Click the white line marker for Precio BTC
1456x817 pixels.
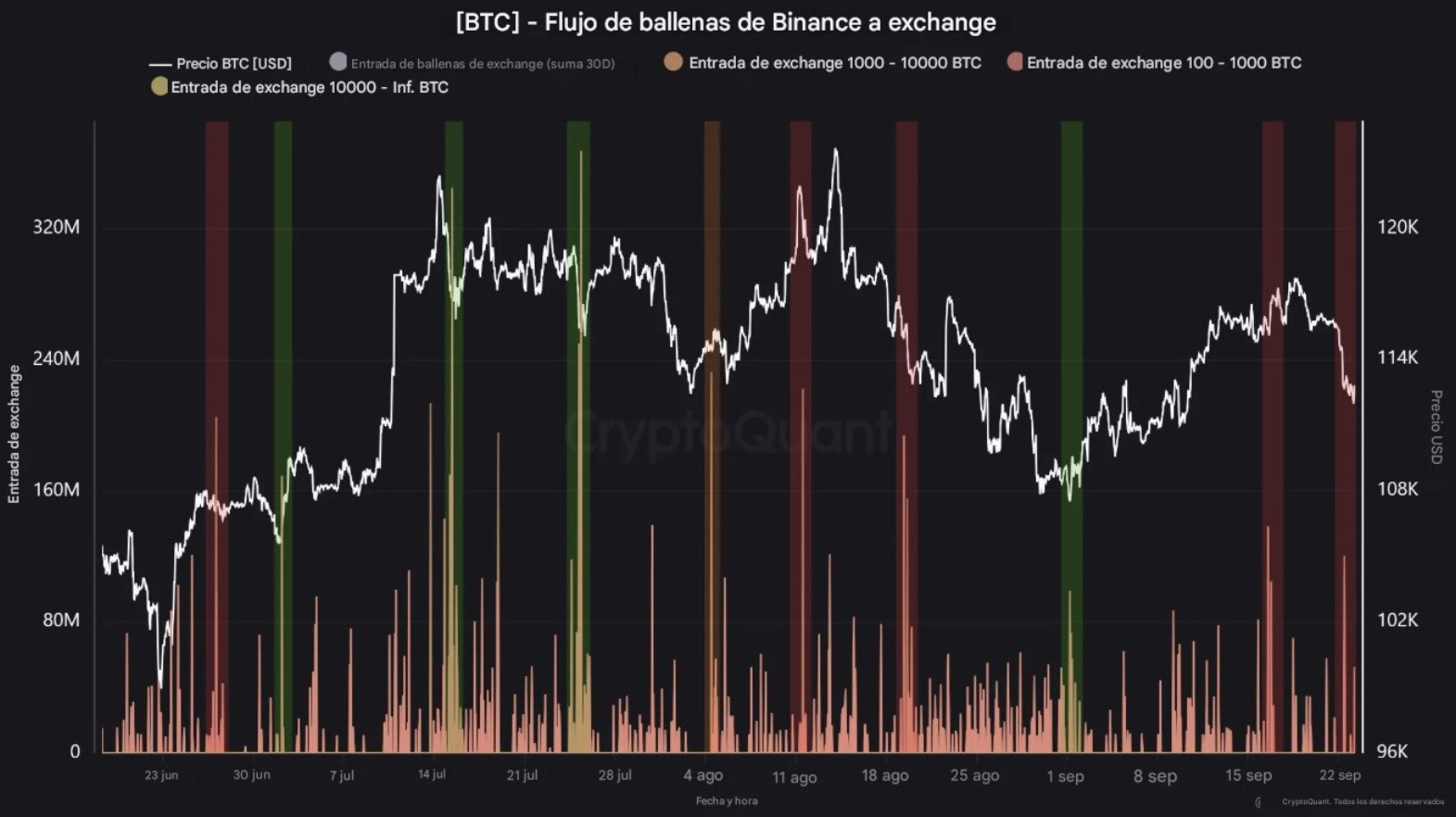point(160,64)
